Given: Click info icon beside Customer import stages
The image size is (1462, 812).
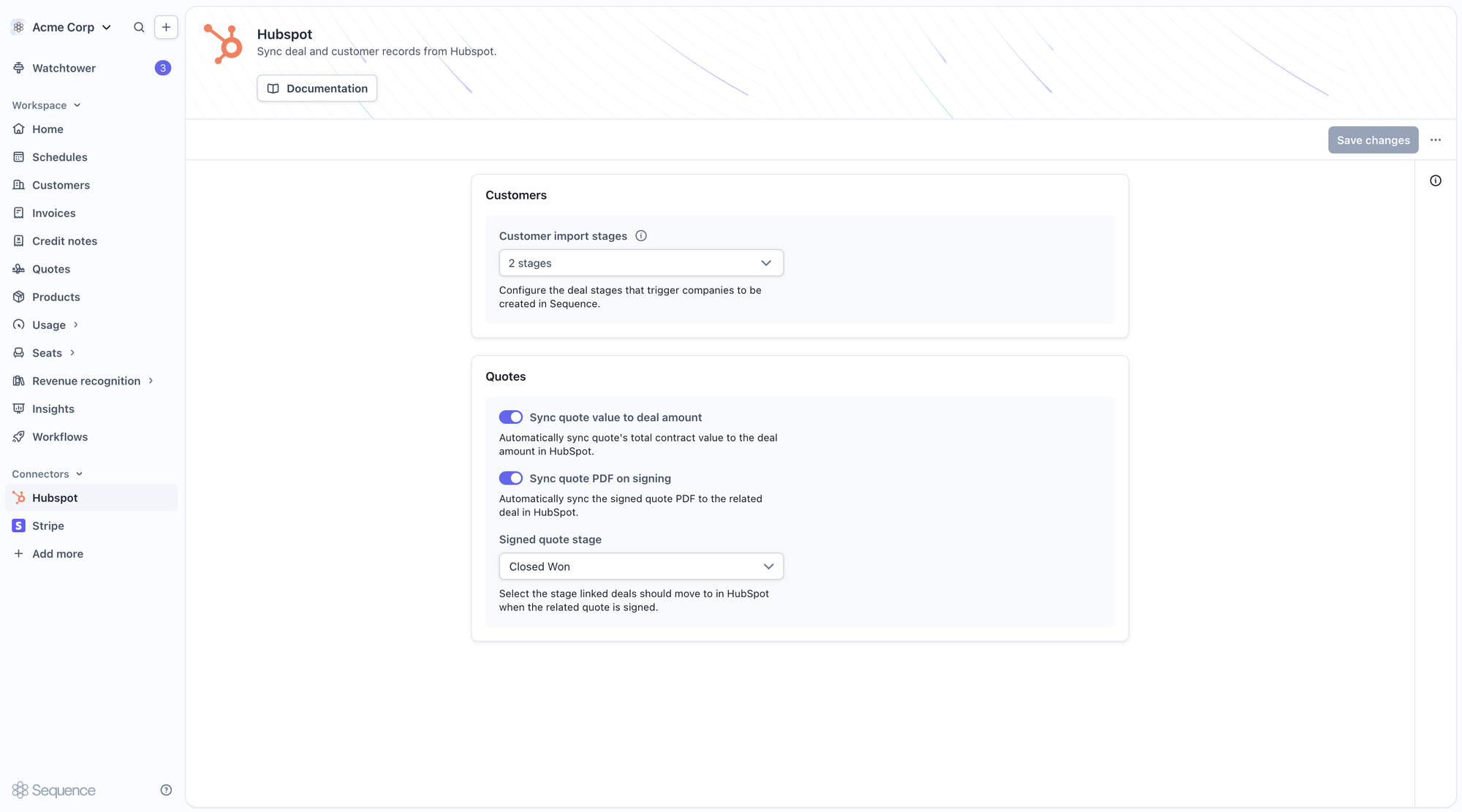Looking at the screenshot, I should [x=641, y=235].
